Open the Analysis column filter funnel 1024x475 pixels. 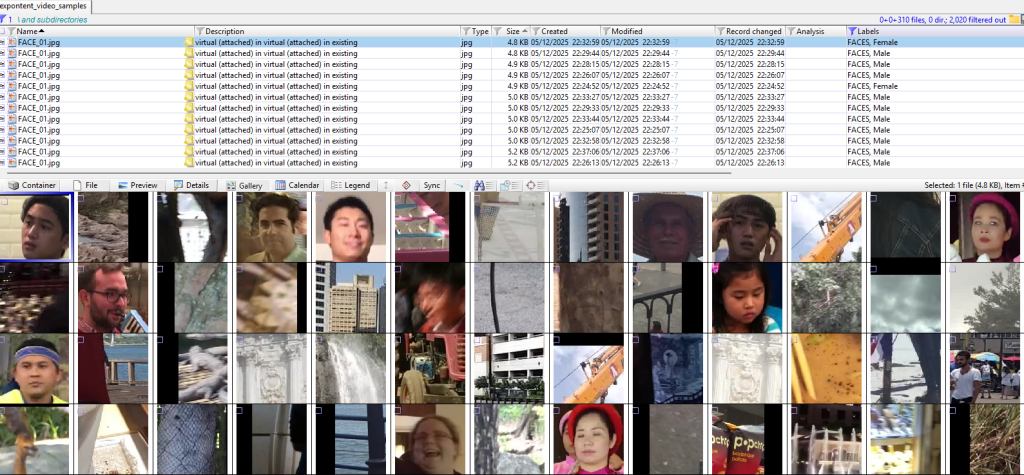[x=791, y=31]
